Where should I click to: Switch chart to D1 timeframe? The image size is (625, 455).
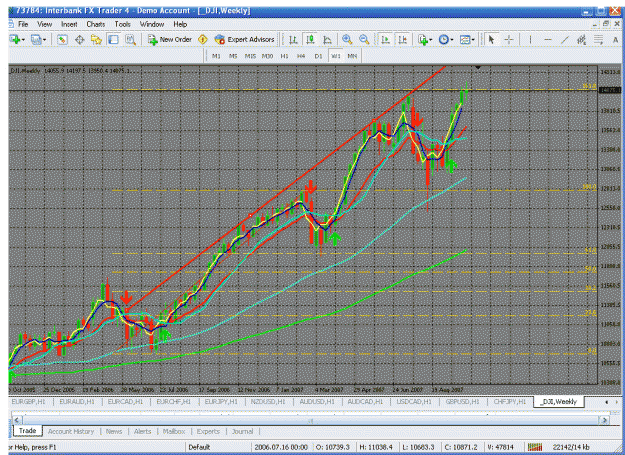(318, 56)
